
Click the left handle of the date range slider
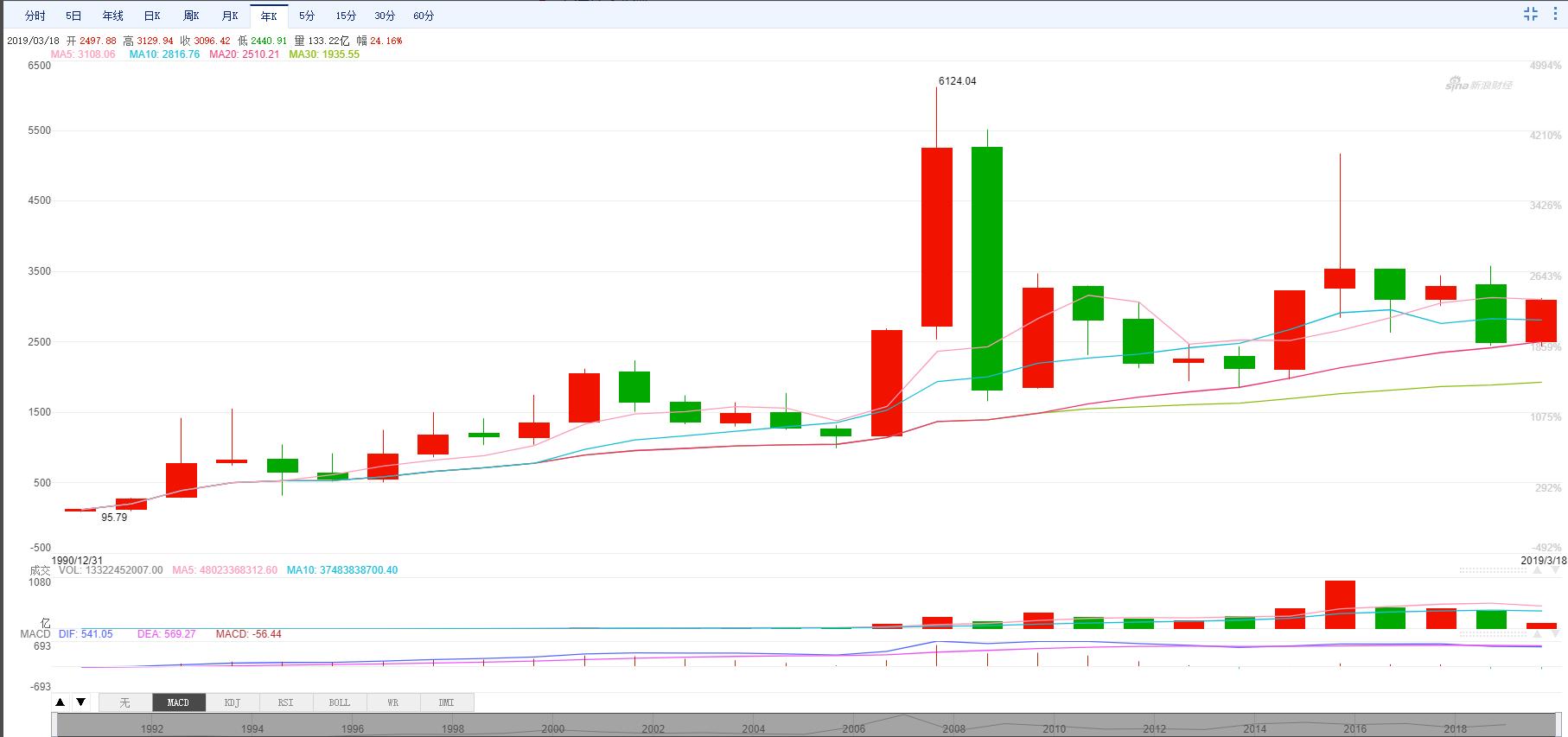(54, 725)
